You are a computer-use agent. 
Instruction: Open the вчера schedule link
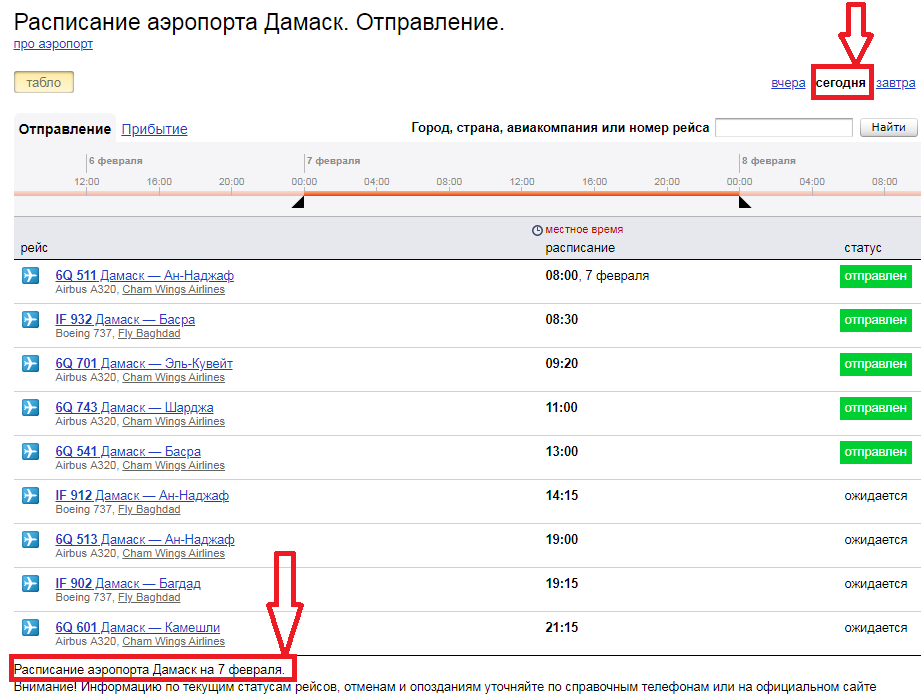click(x=788, y=83)
